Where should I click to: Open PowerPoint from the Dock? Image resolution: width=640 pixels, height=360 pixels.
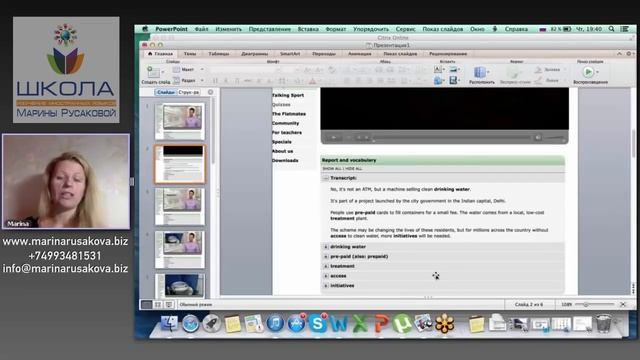[x=381, y=324]
